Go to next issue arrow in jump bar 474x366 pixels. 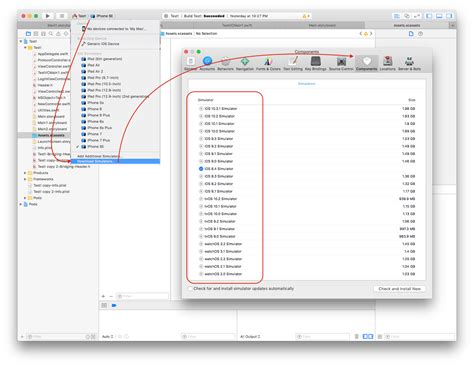pyautogui.click(x=371, y=34)
